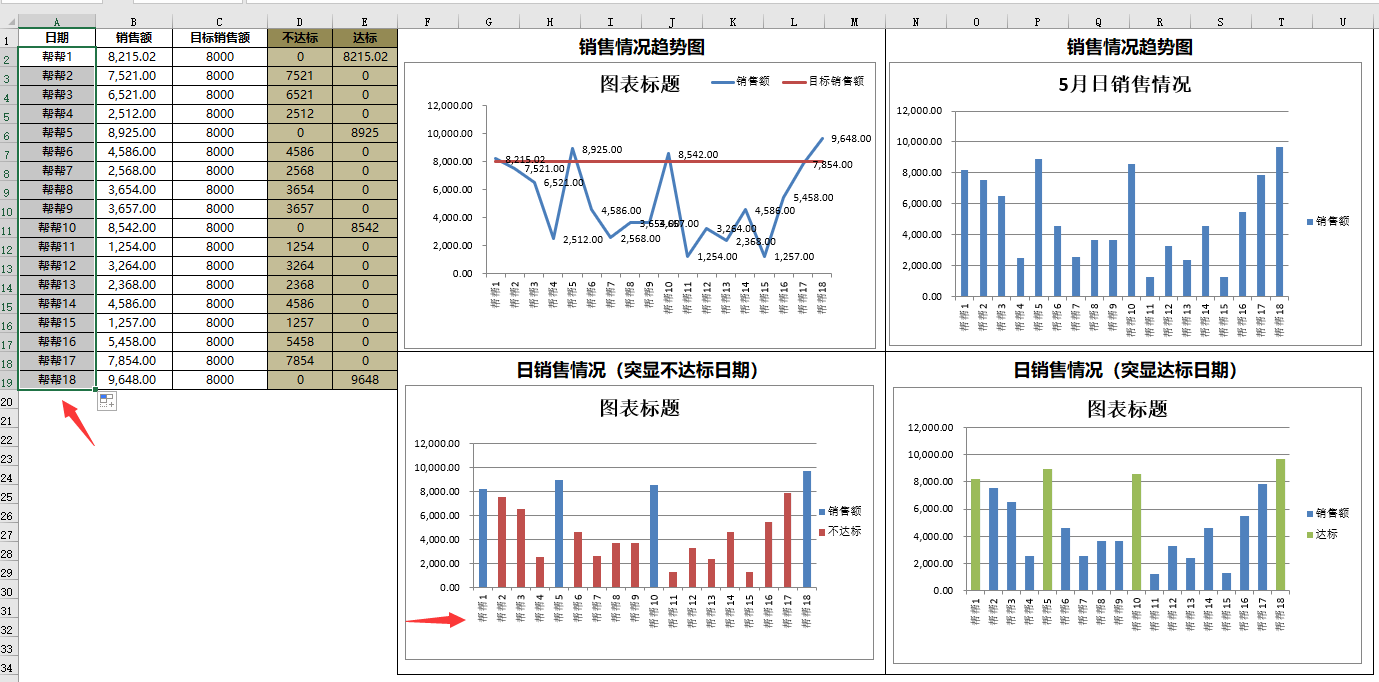Select row 1 header
This screenshot has height=682, width=1379.
click(9, 38)
